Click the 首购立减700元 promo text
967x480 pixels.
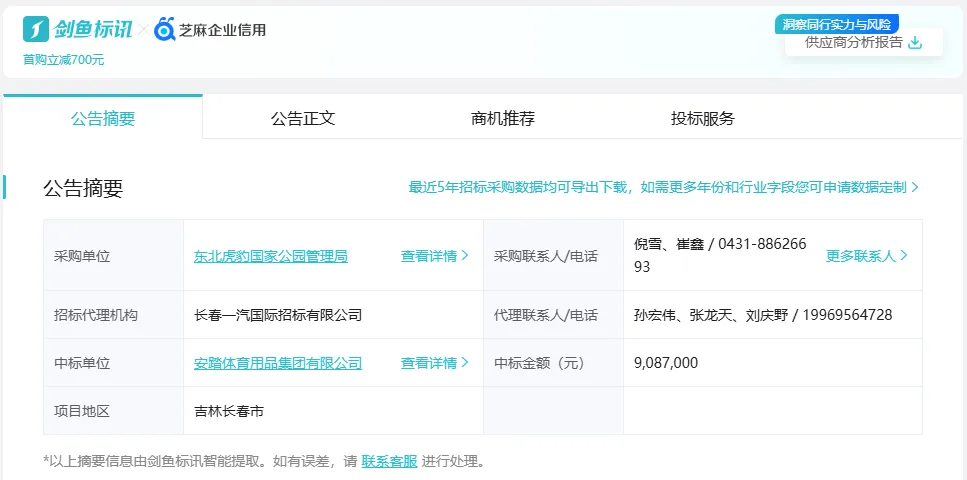[64, 60]
